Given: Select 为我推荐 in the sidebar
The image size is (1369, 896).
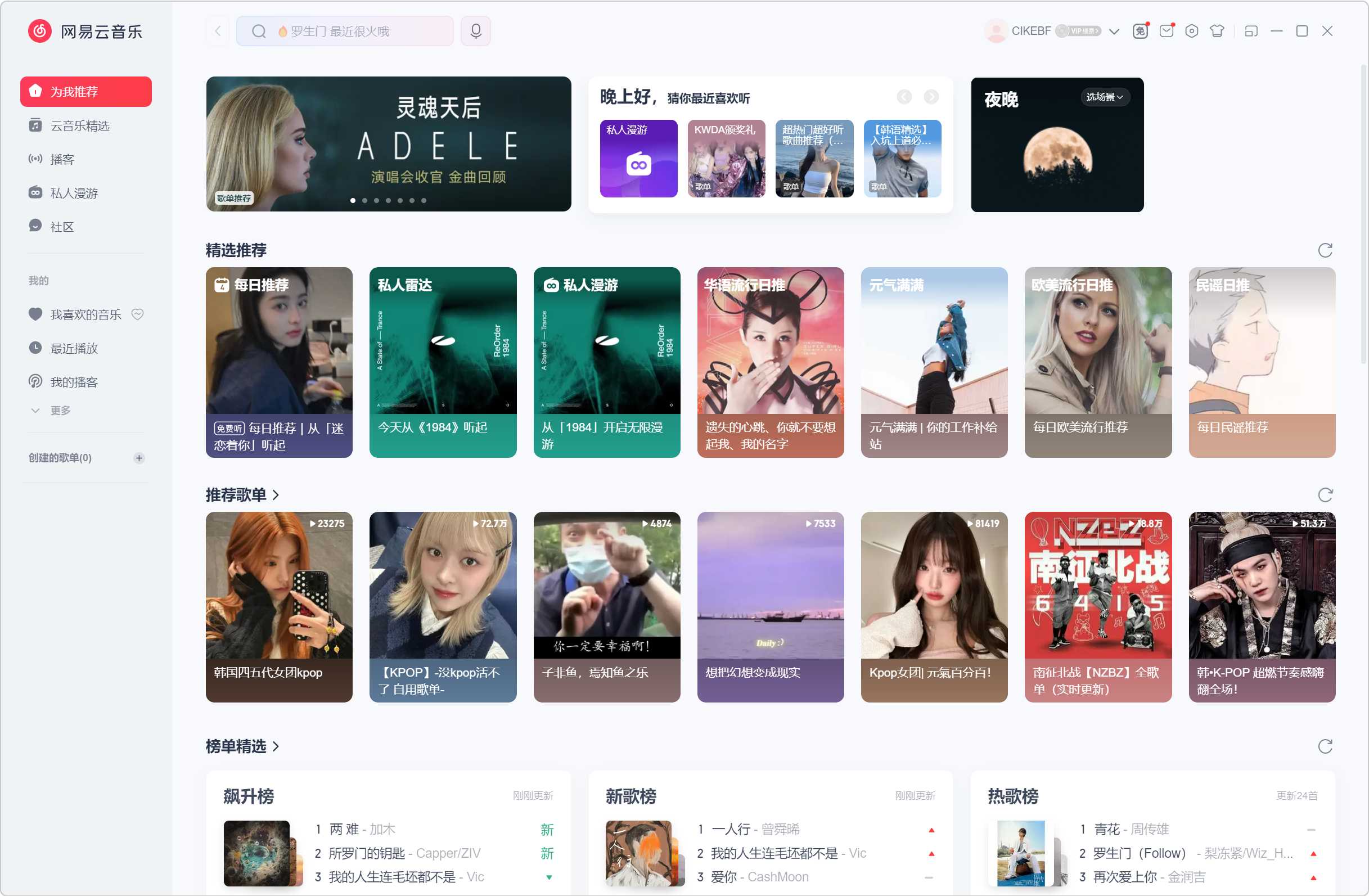Looking at the screenshot, I should (85, 92).
